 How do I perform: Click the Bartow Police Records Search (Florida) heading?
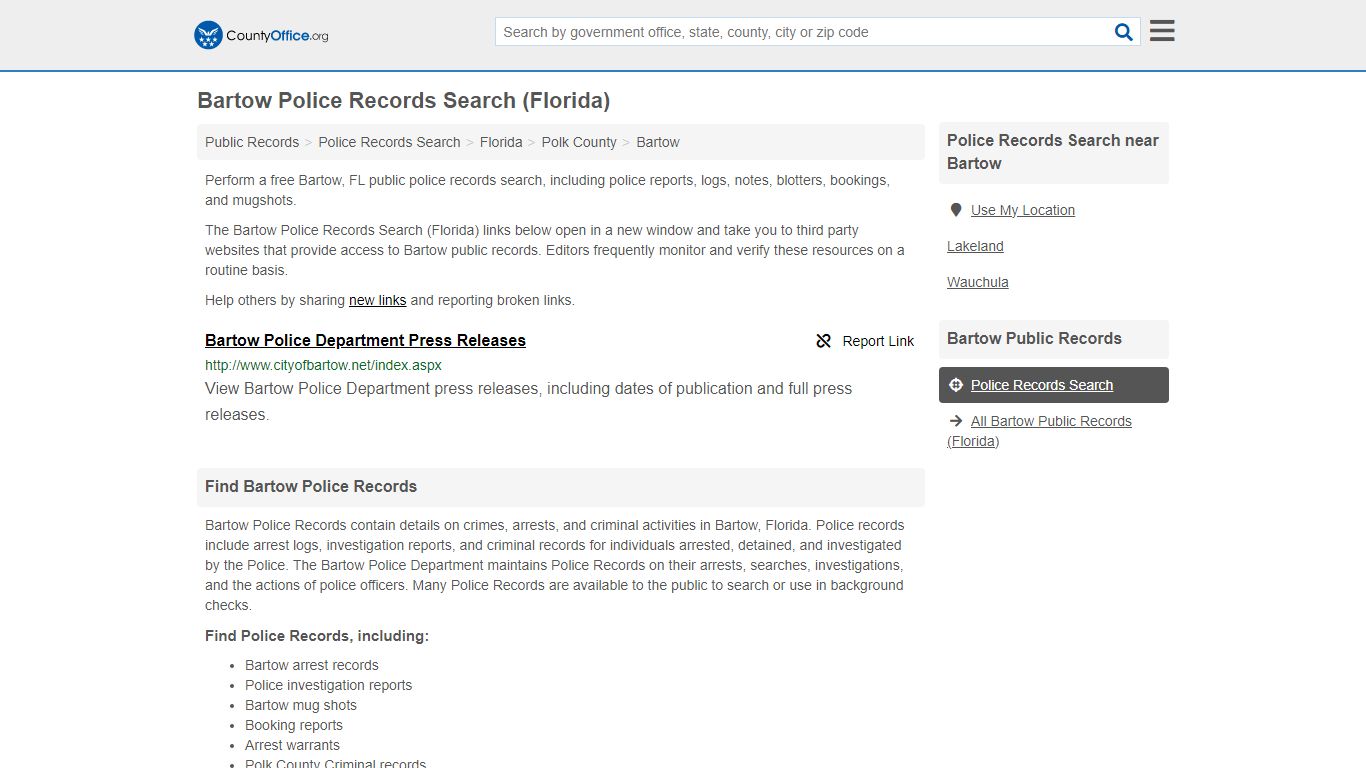point(403,100)
